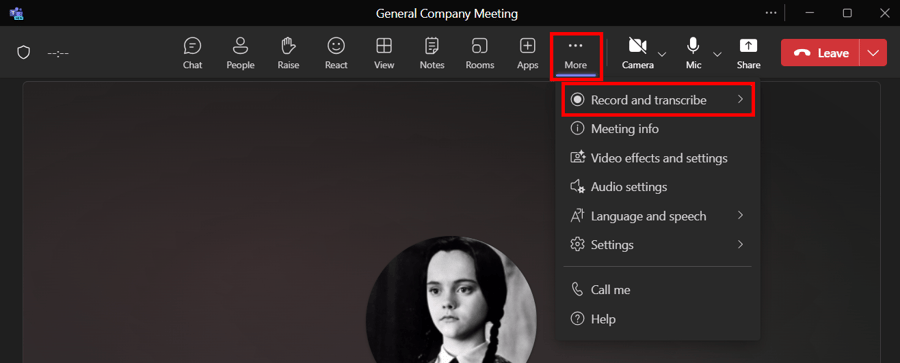Open Video effects and settings

[x=657, y=158]
